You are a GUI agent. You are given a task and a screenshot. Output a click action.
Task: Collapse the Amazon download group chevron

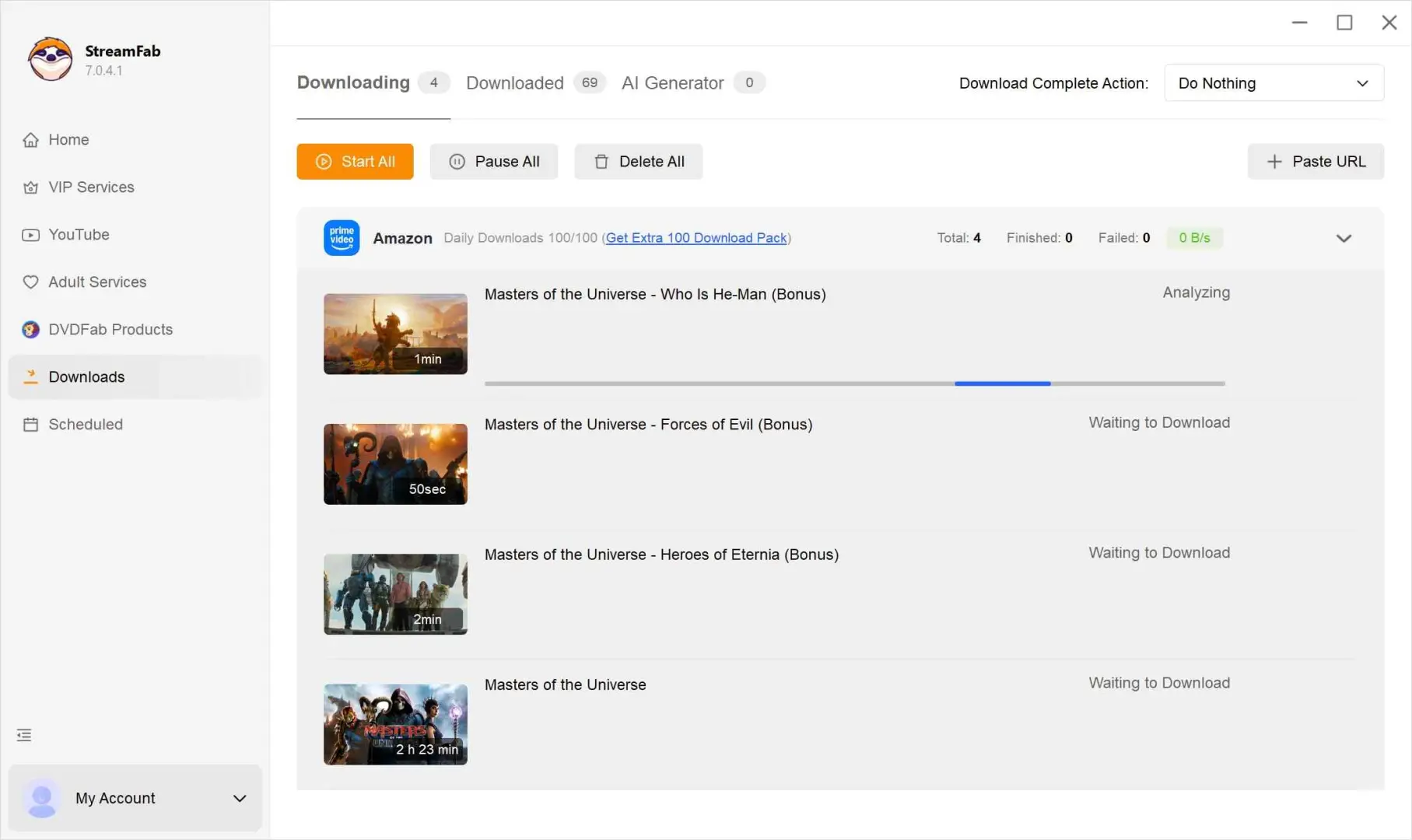coord(1344,238)
